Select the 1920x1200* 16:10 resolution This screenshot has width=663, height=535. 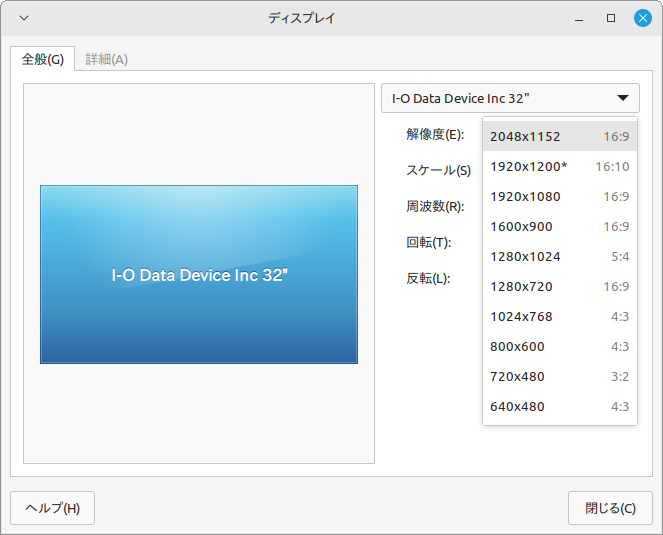559,166
